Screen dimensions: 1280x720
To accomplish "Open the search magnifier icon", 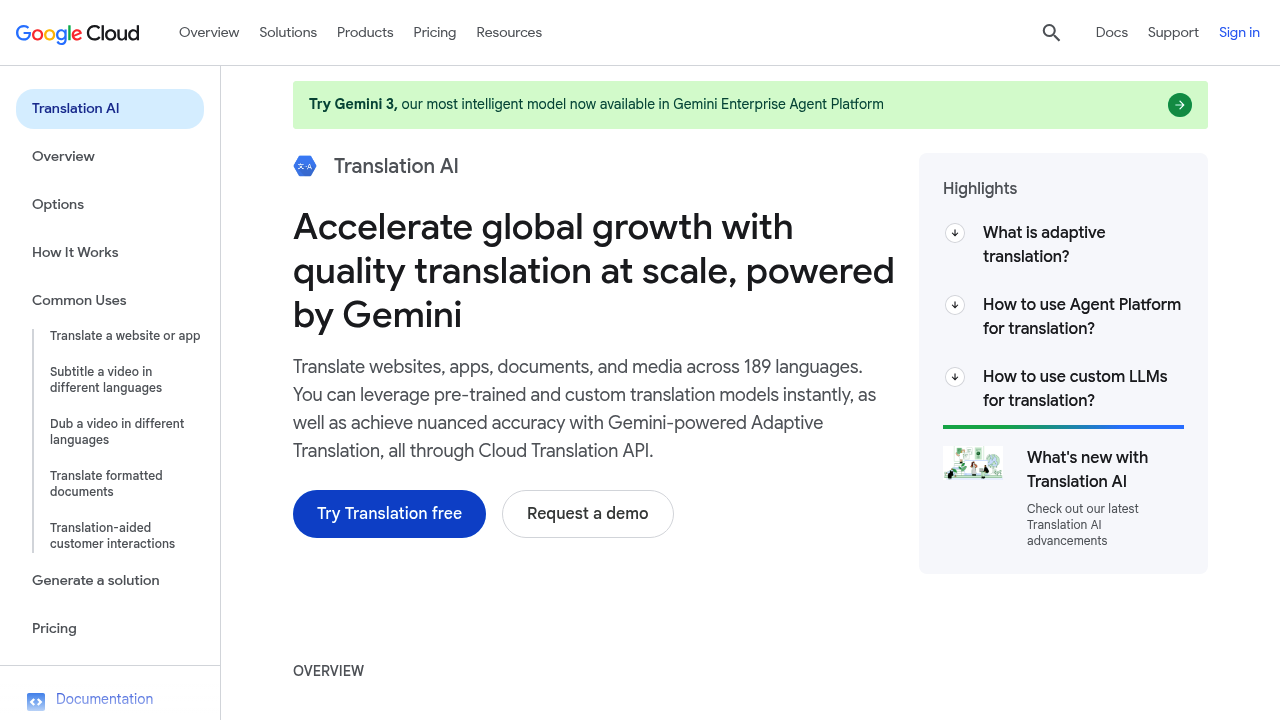I will tap(1051, 33).
